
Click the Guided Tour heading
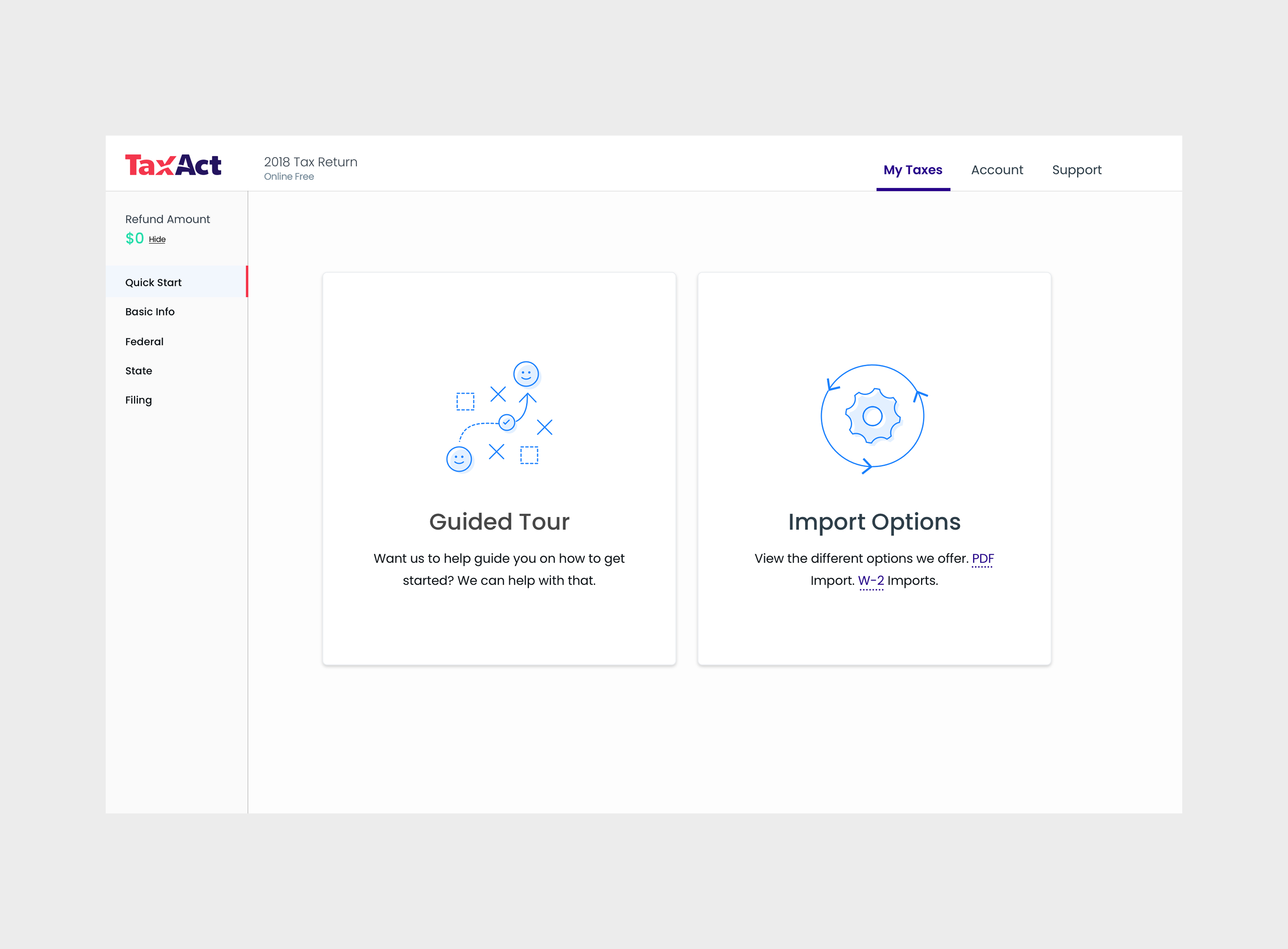click(499, 522)
